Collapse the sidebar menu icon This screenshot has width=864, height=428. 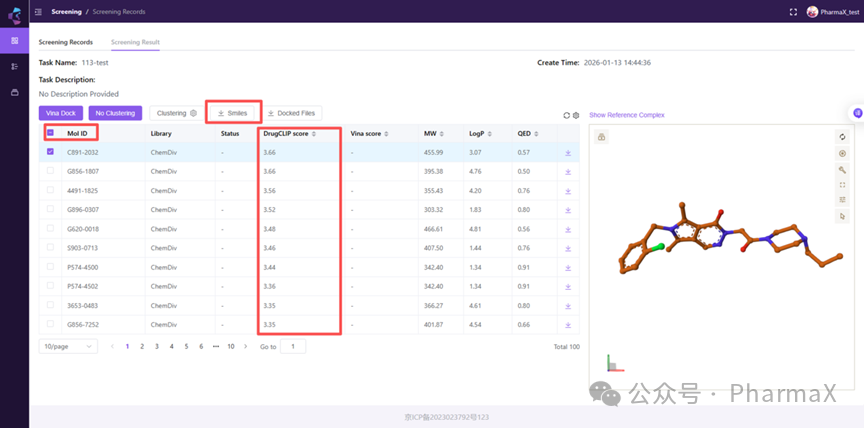39,12
